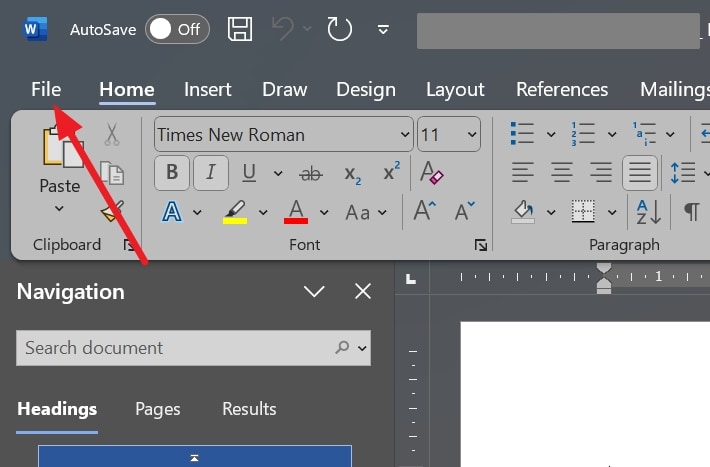710x467 pixels.
Task: Open the Font dialog launcher
Action: pyautogui.click(x=481, y=245)
